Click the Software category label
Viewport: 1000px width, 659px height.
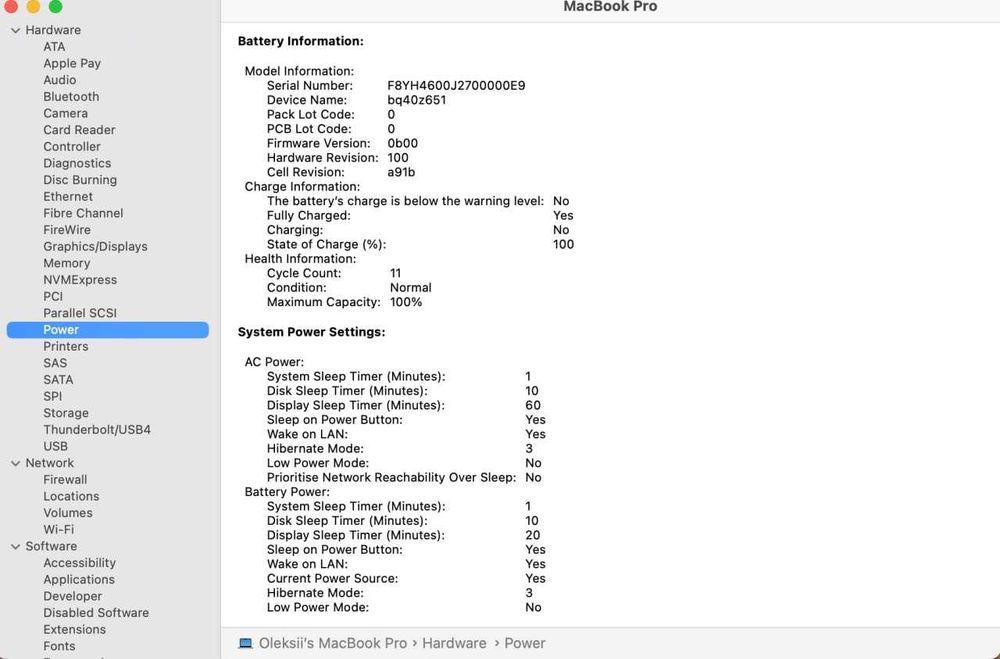(x=51, y=546)
